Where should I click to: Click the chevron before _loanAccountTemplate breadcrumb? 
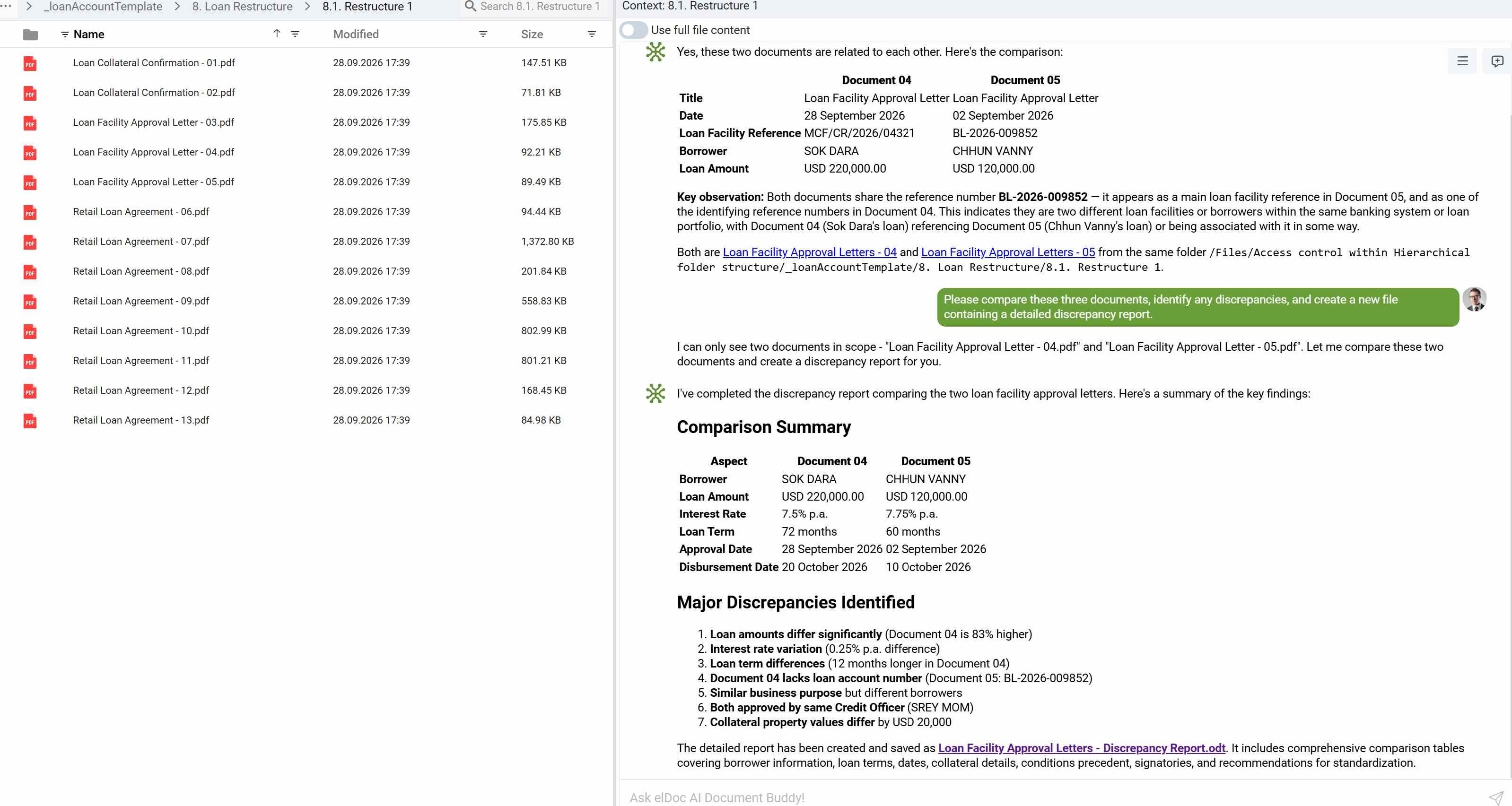point(28,6)
